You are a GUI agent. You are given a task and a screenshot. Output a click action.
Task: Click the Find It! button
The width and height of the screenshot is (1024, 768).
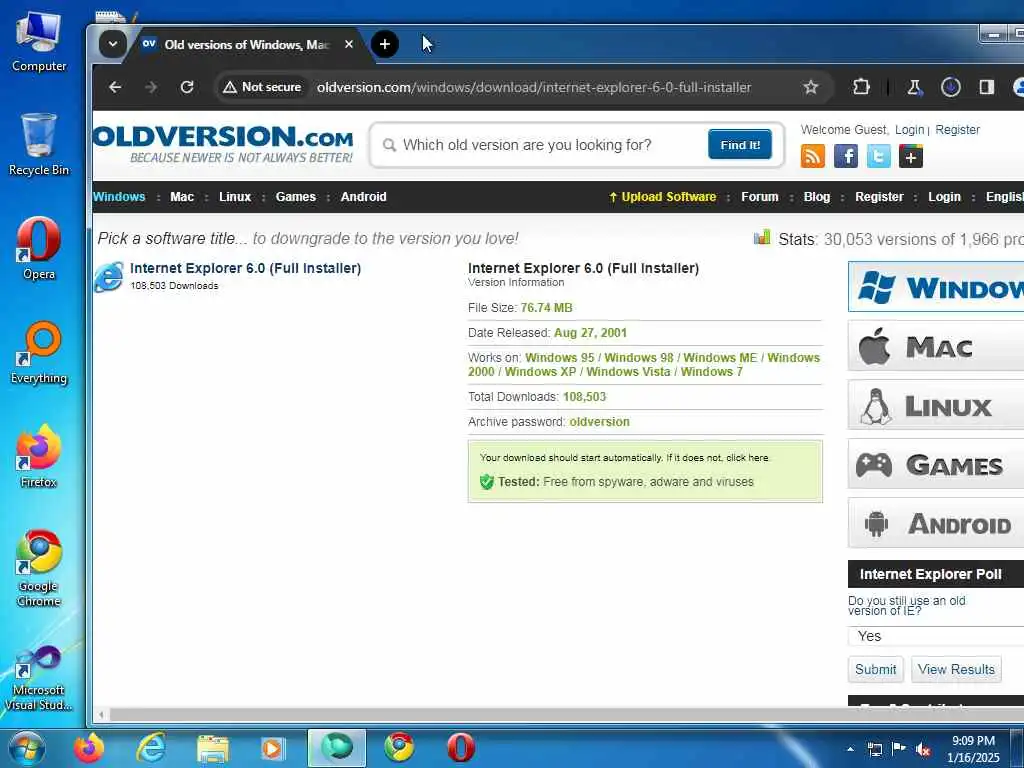pos(740,144)
